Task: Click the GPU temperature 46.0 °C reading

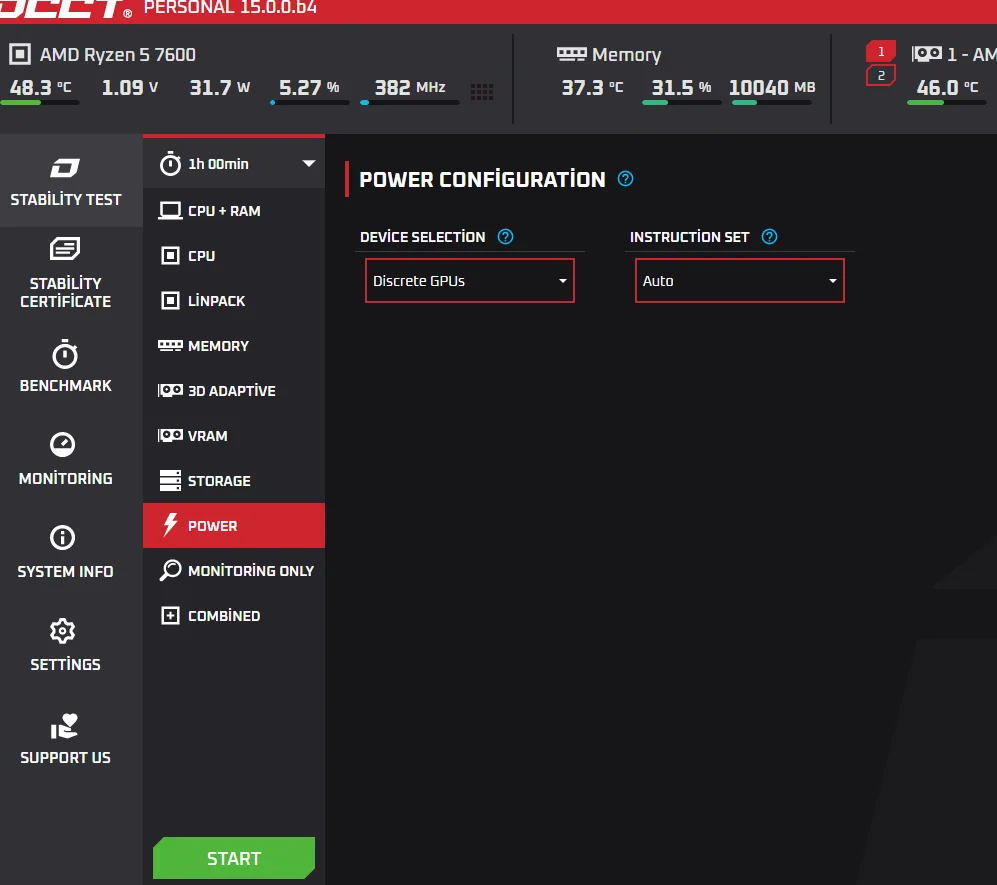Action: (947, 88)
